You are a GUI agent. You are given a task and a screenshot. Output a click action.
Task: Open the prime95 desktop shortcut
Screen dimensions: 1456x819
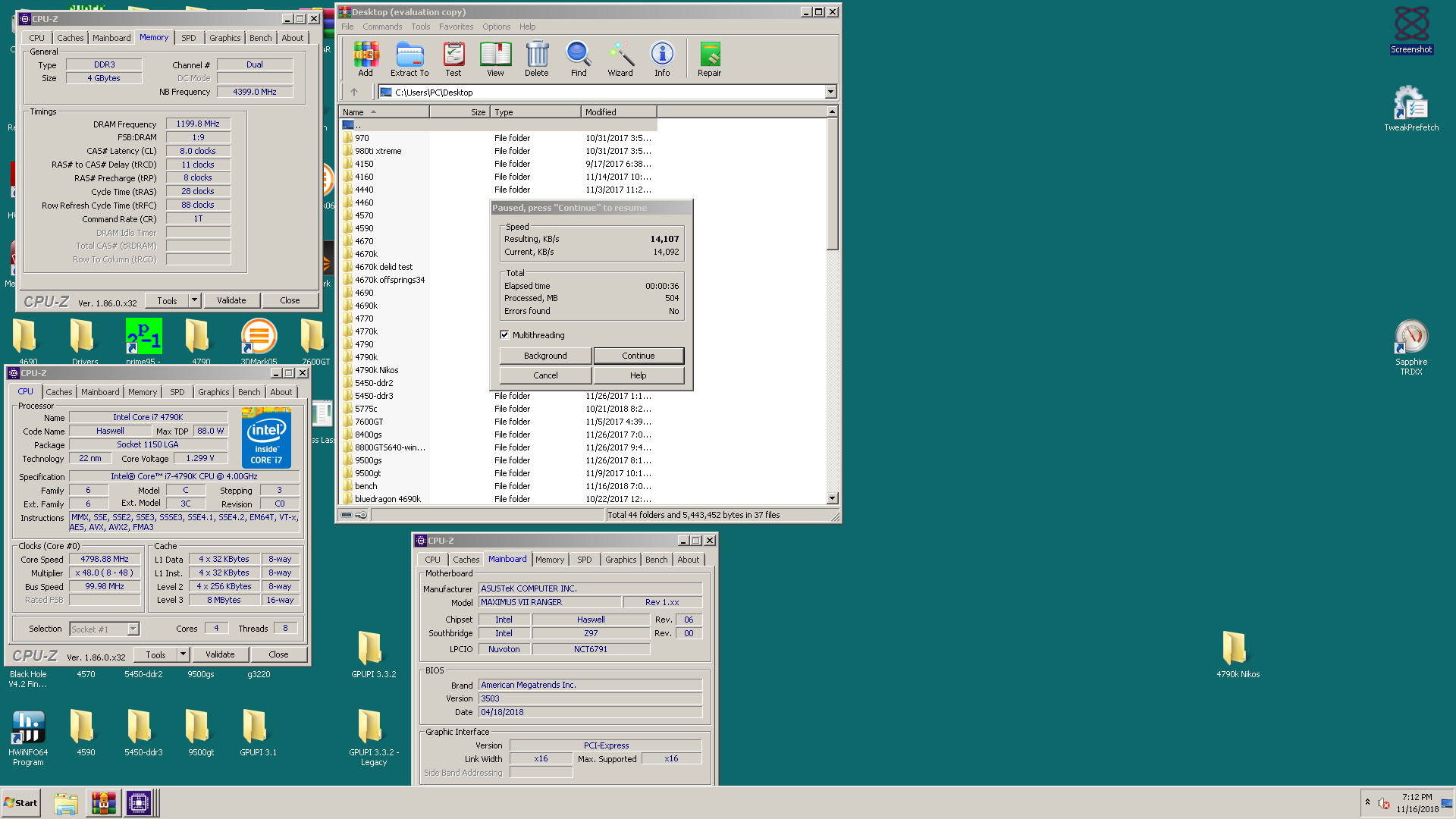tap(143, 341)
